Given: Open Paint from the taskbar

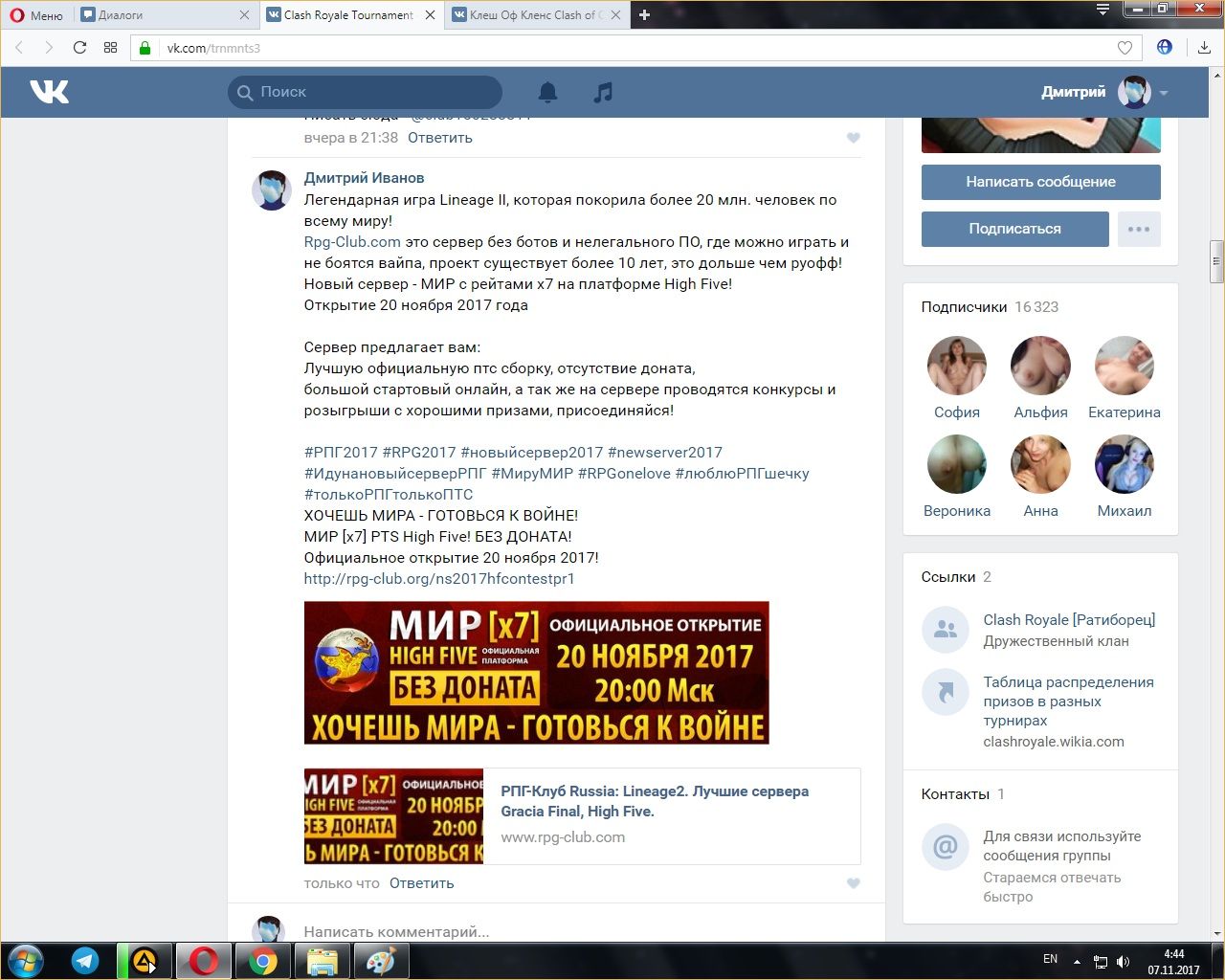Looking at the screenshot, I should [382, 961].
